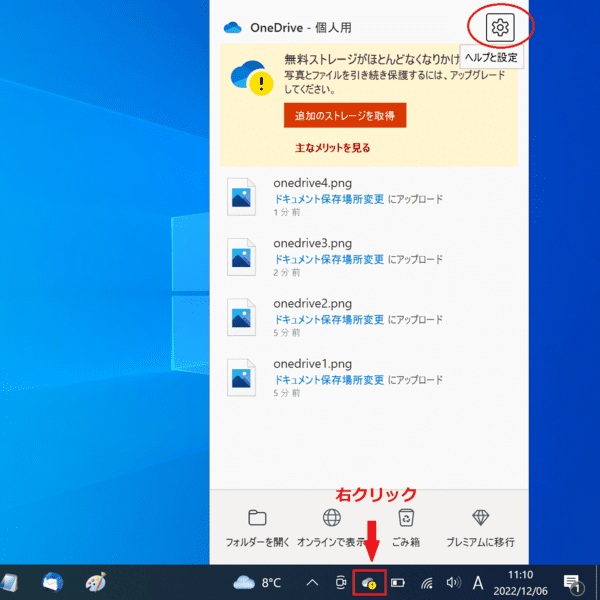Image resolution: width=600 pixels, height=600 pixels.
Task: Launch the Paint palette taskbar icon
Action: pos(95,582)
